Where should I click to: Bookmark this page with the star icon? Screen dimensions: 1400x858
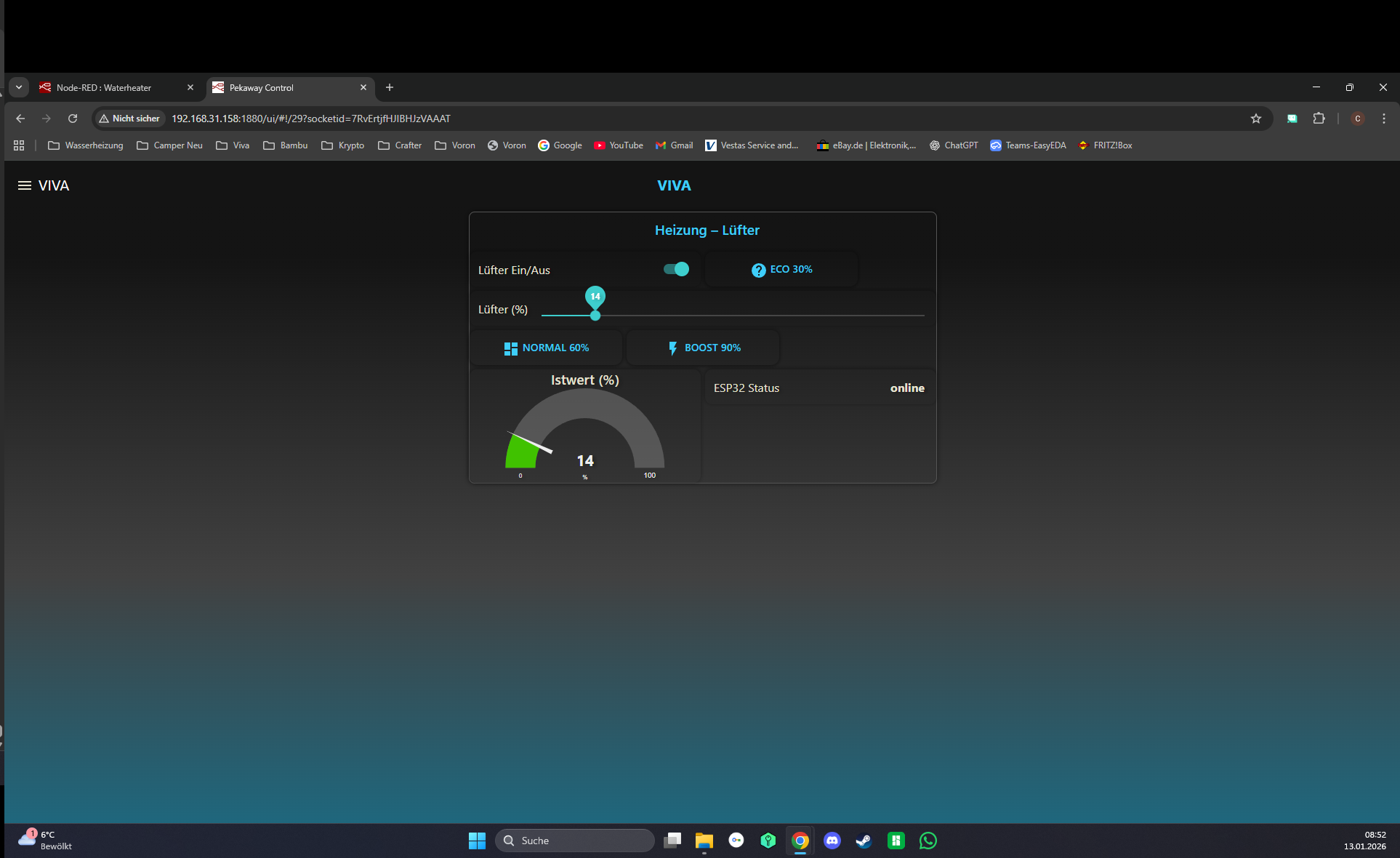1256,119
